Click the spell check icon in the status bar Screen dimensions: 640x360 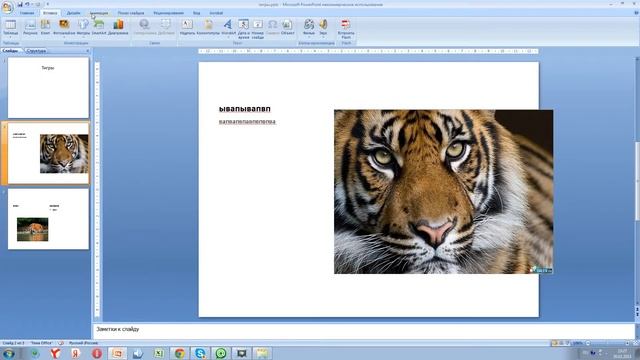[61, 343]
